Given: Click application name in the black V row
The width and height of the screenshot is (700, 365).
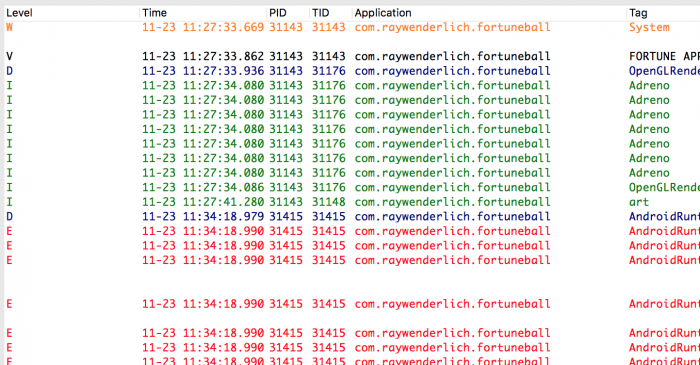Looking at the screenshot, I should tap(452, 56).
